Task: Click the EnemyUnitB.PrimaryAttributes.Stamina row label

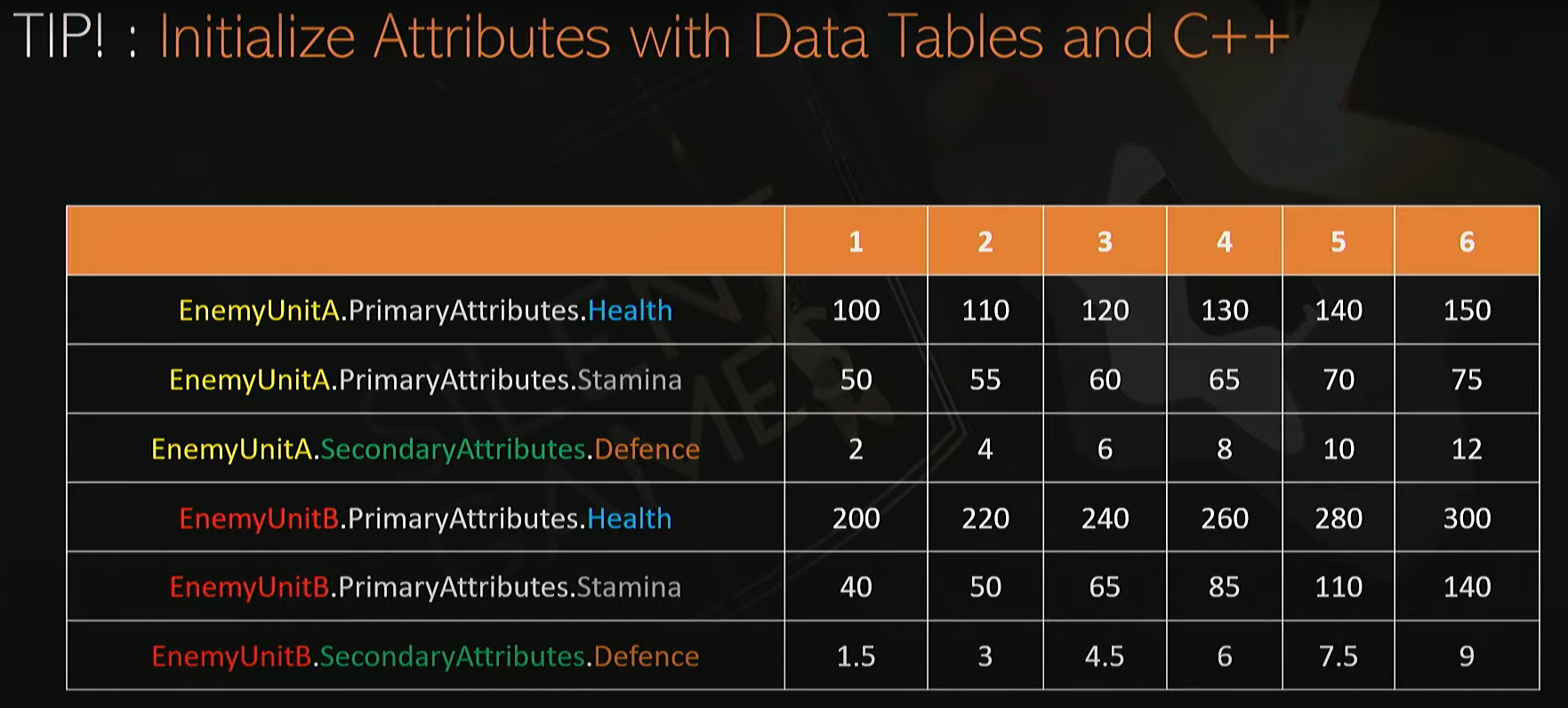Action: pyautogui.click(x=425, y=587)
